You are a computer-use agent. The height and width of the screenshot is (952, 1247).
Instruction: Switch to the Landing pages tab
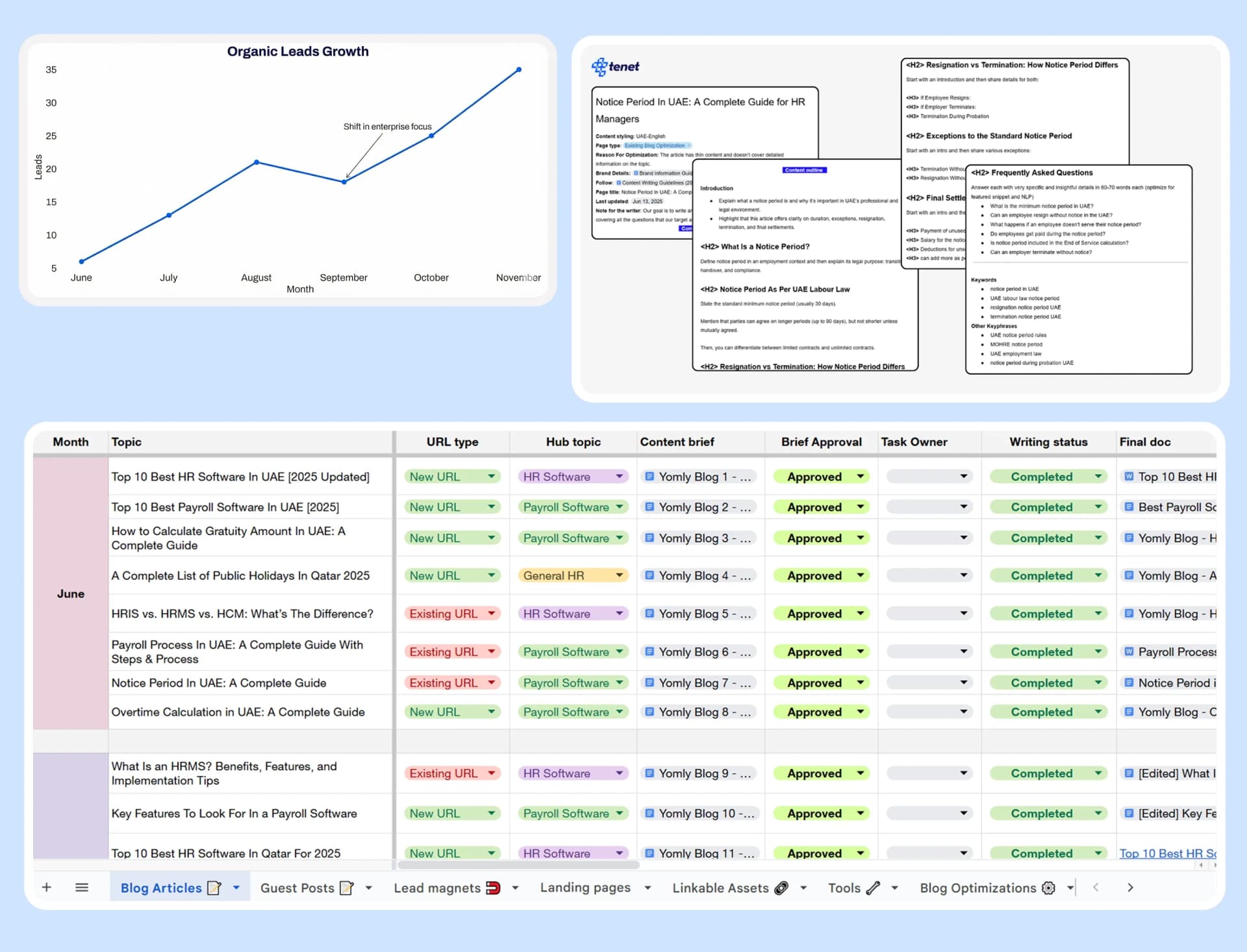click(x=585, y=887)
